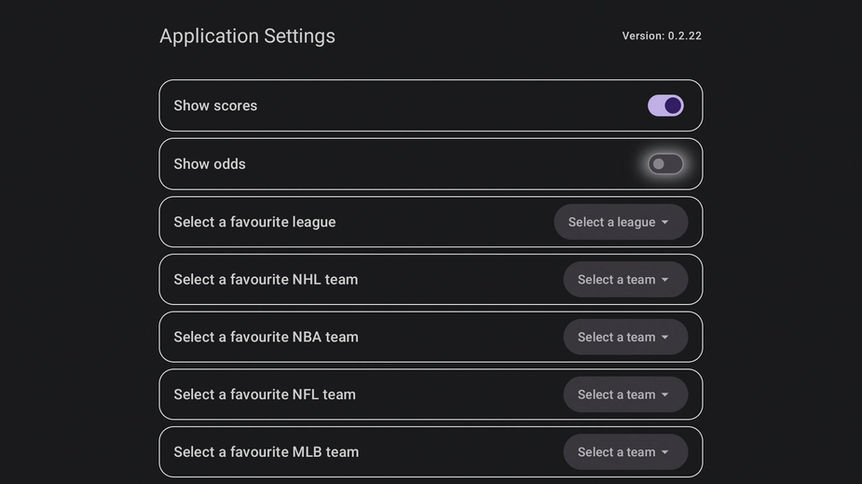The width and height of the screenshot is (862, 484).
Task: Click the Select a favourite NHL team label
Action: (265, 280)
